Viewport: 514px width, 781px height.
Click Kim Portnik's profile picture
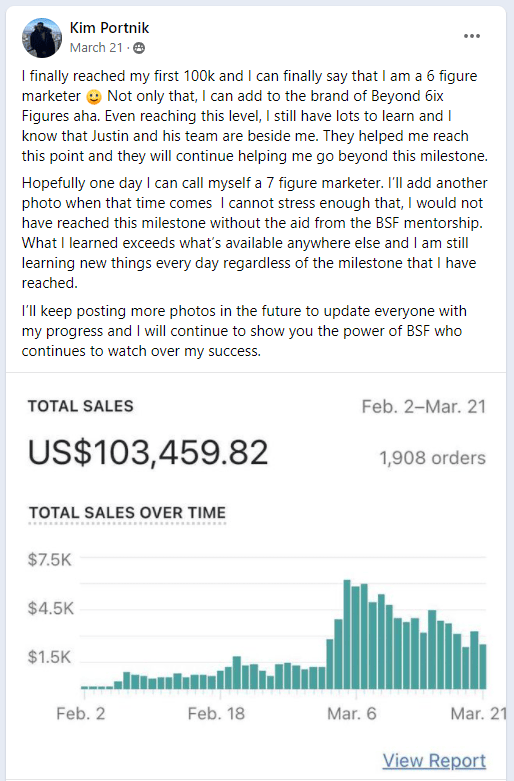42,38
